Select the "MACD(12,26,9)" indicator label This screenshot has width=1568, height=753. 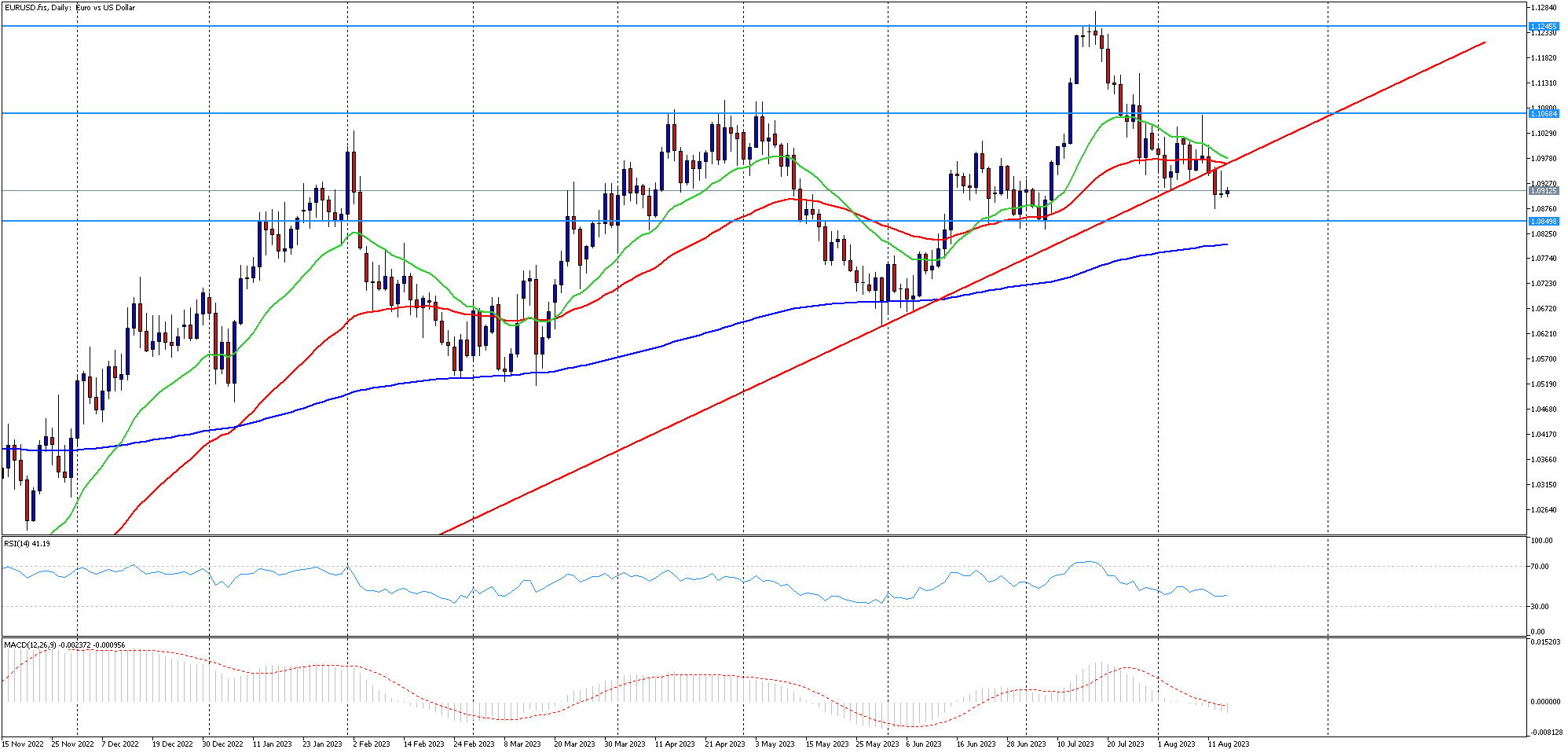[30, 645]
